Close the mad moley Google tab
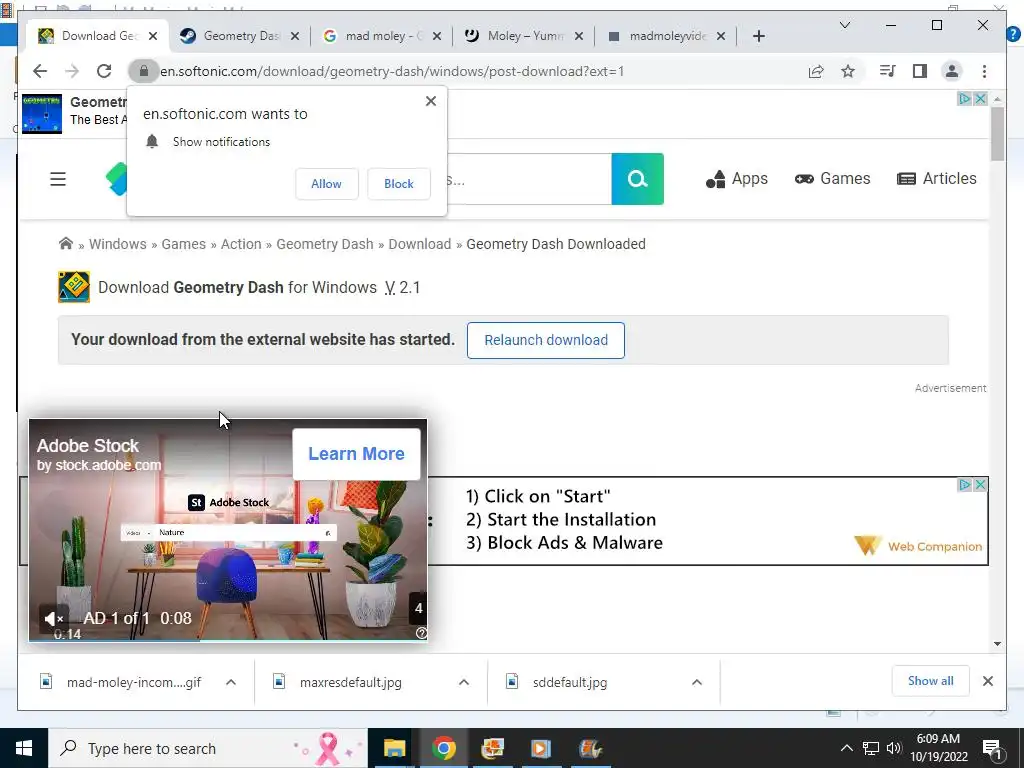 (437, 36)
